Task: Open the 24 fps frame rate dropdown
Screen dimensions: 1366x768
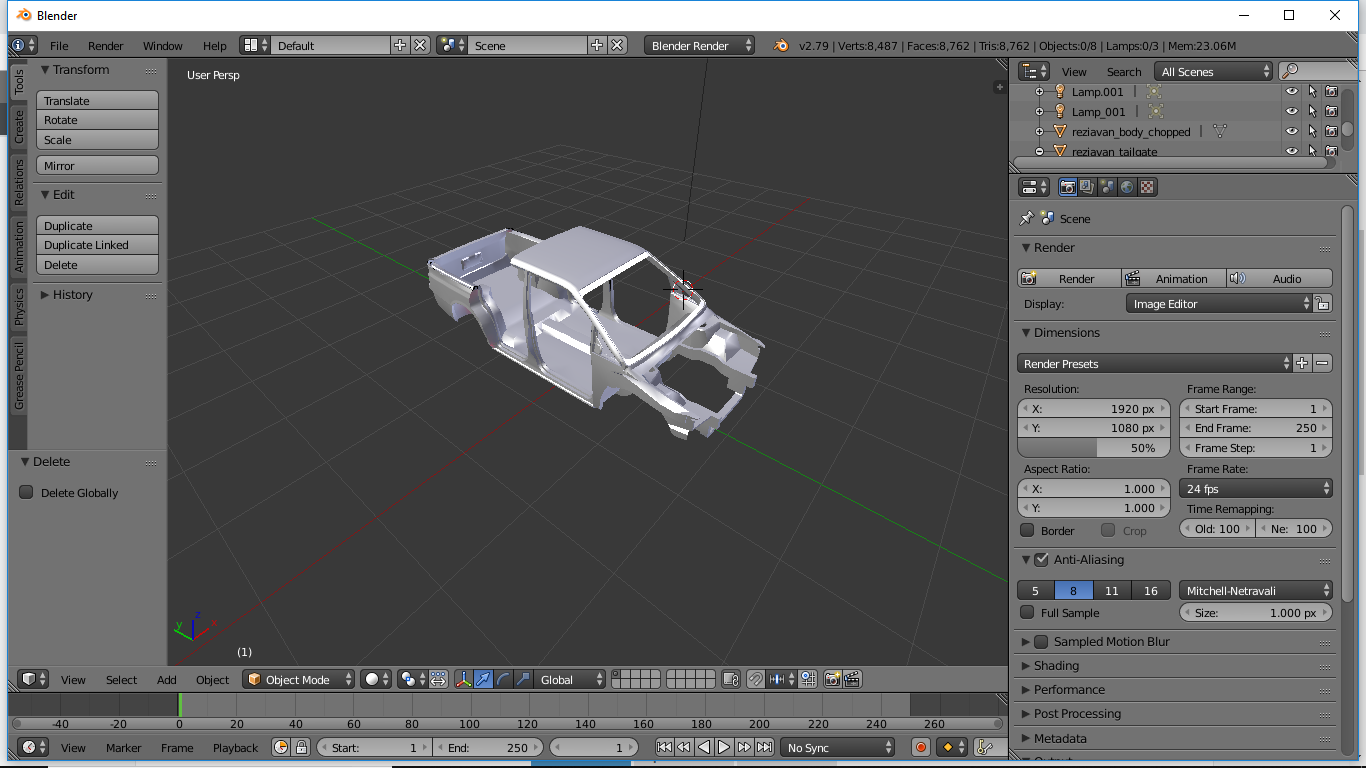Action: (1257, 489)
